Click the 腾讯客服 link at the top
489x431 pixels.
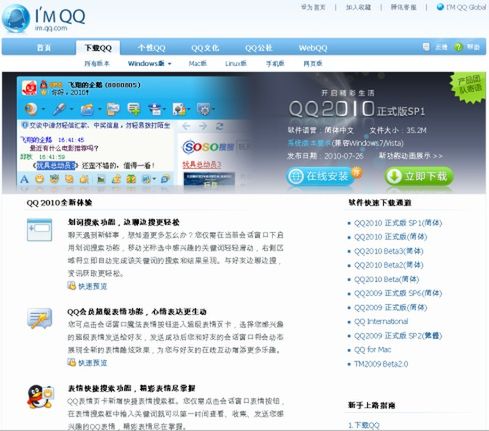click(404, 7)
